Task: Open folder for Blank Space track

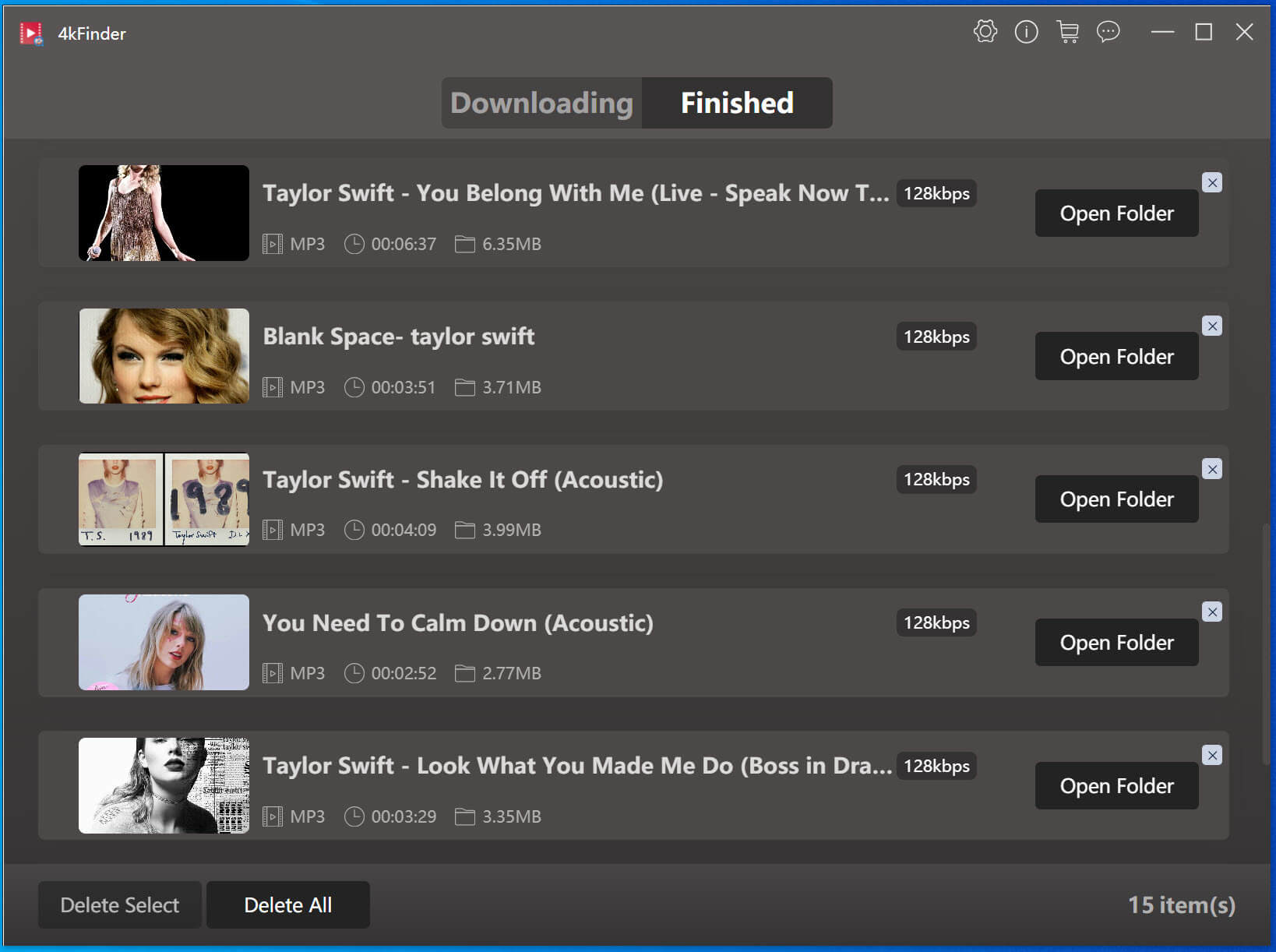Action: point(1116,357)
